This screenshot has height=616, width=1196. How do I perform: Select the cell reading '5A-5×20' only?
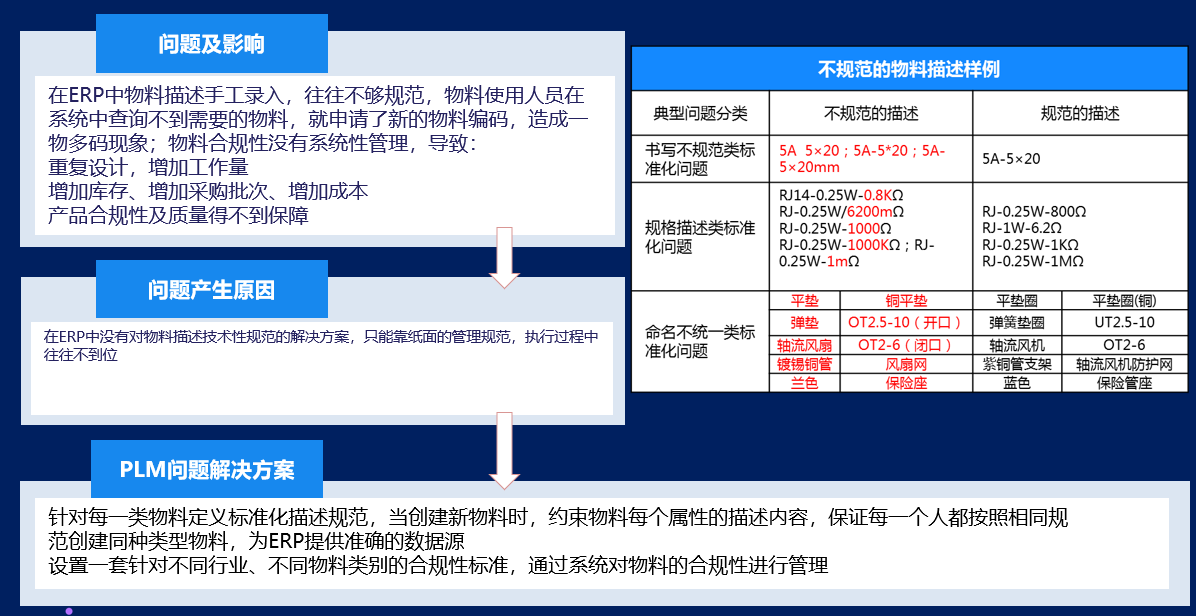[x=1011, y=159]
